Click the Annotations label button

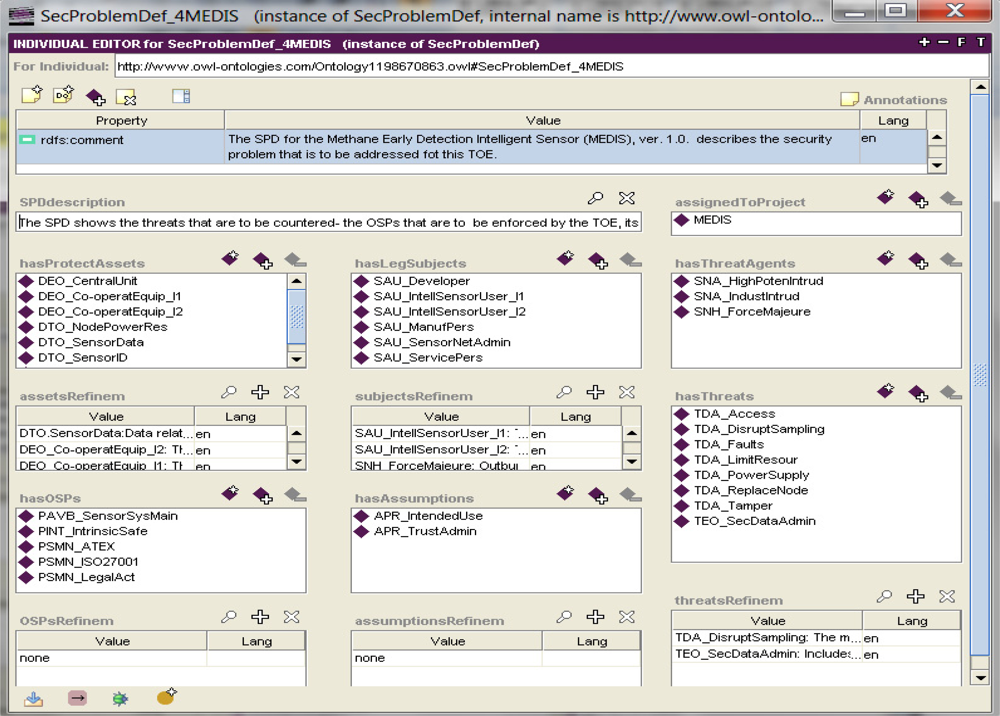coord(893,100)
